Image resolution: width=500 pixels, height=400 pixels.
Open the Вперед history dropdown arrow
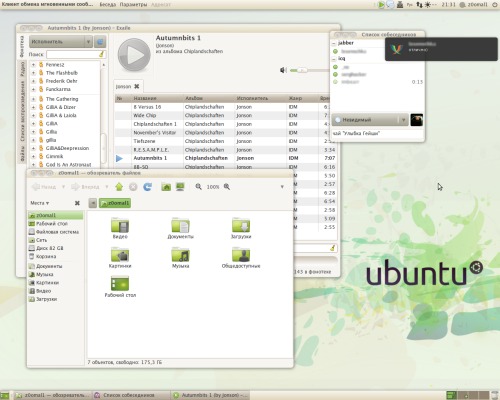[107, 187]
